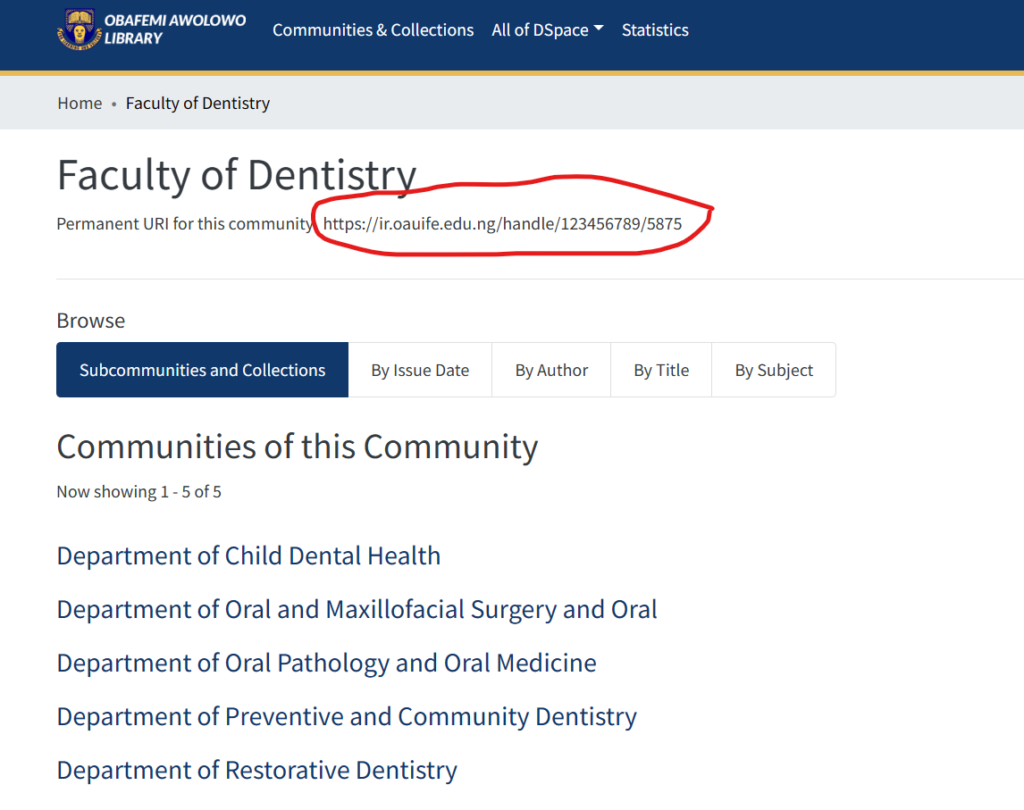The width and height of the screenshot is (1024, 810).
Task: Click the Communities of this Community heading
Action: tap(297, 446)
